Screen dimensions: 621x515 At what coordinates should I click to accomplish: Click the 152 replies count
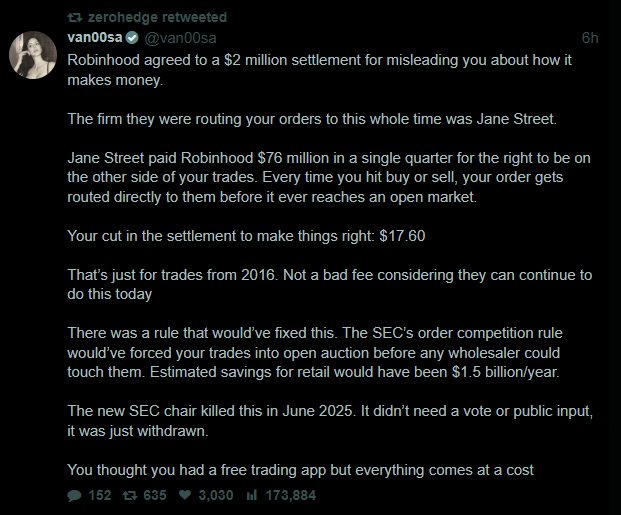point(99,495)
